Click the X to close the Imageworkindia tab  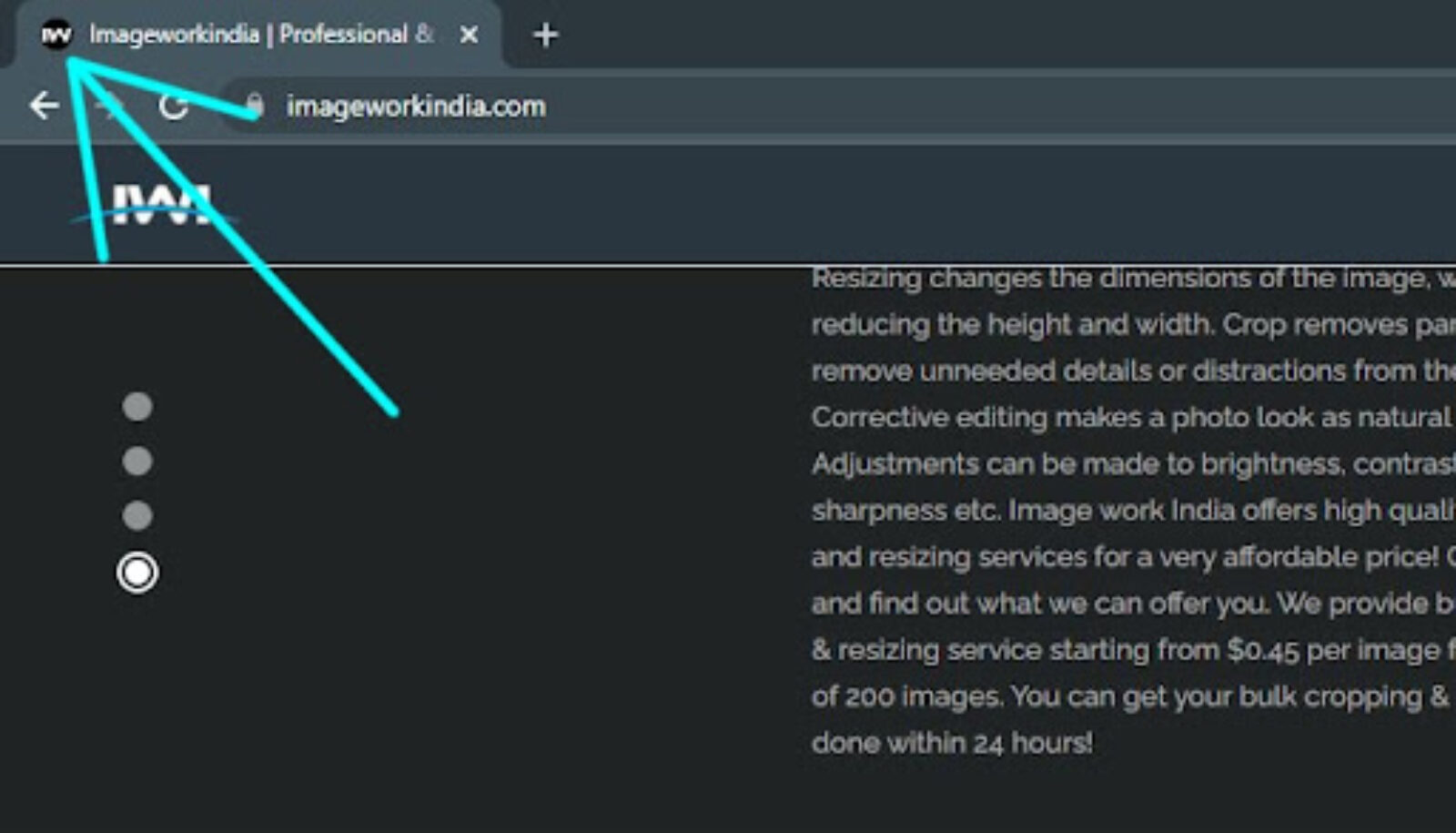tap(469, 36)
